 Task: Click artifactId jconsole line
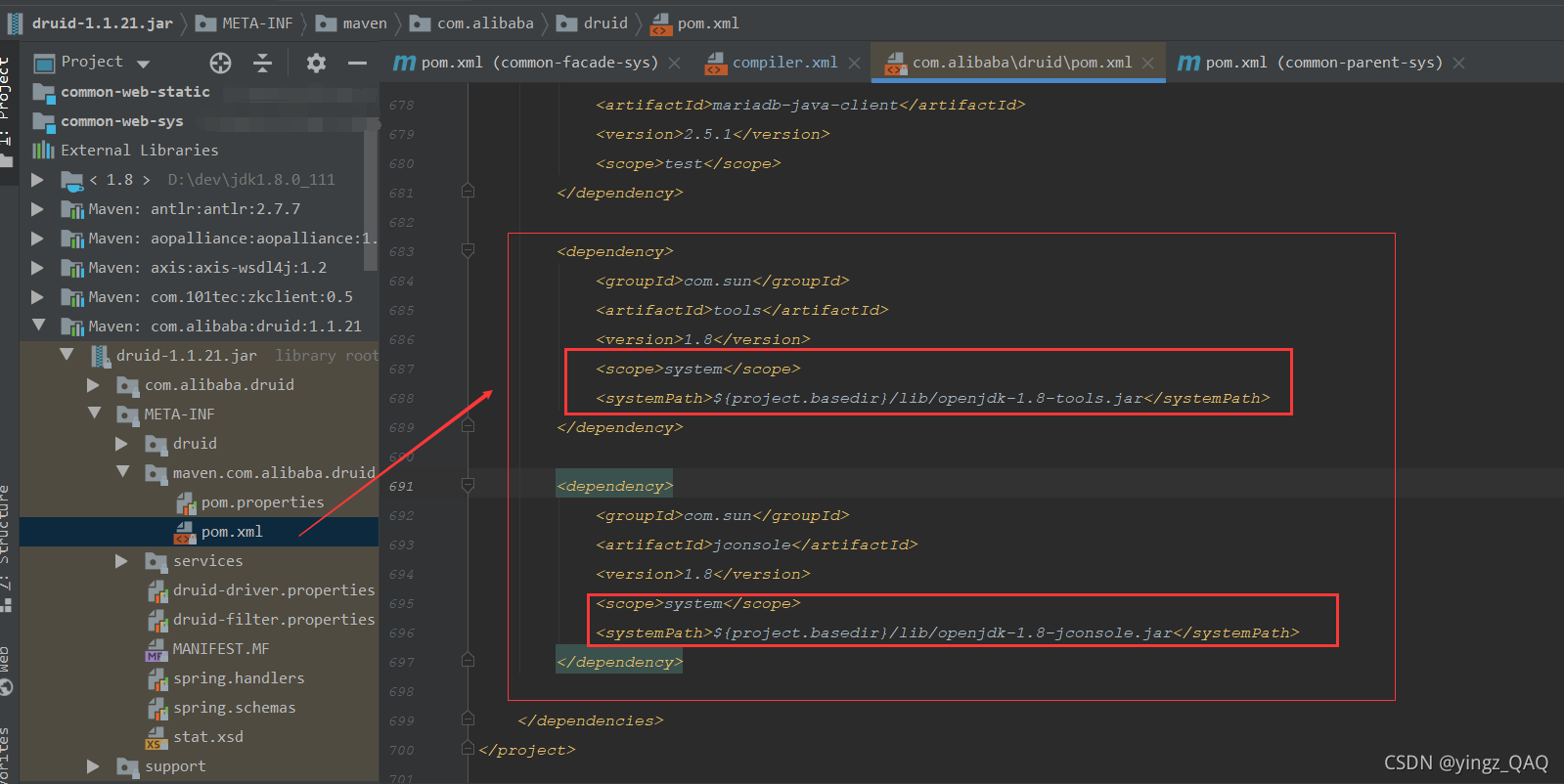[757, 544]
